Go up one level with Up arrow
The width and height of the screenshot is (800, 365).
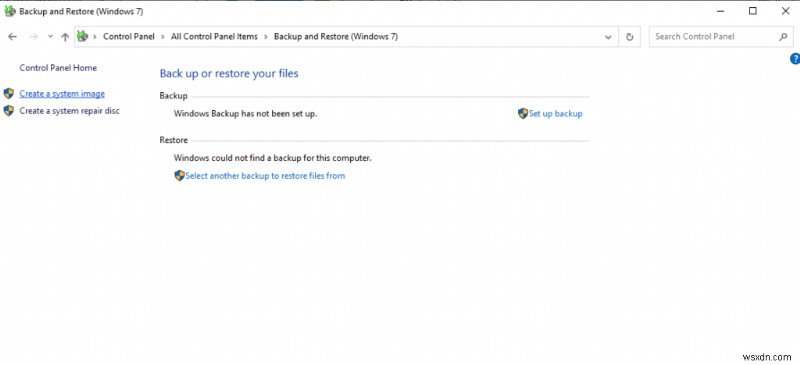tap(65, 37)
